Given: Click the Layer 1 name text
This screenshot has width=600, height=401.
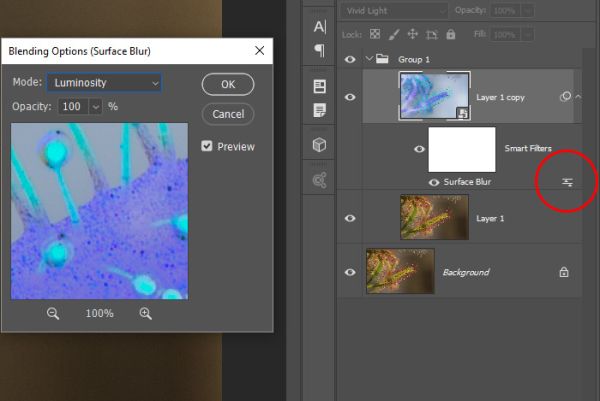Looking at the screenshot, I should click(x=490, y=218).
